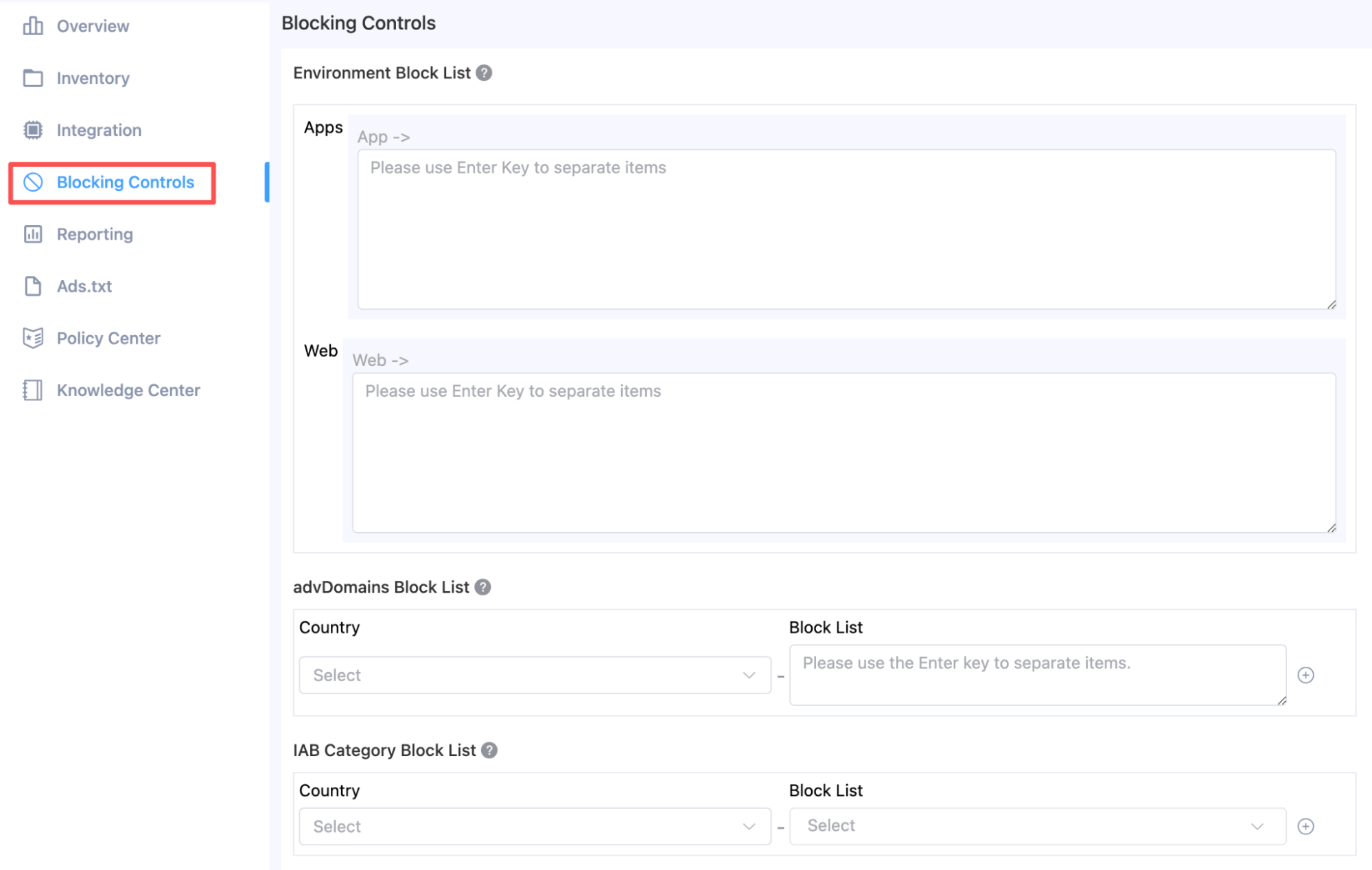Add a new IAB Category block row
Image resolution: width=1372 pixels, height=870 pixels.
click(x=1305, y=826)
